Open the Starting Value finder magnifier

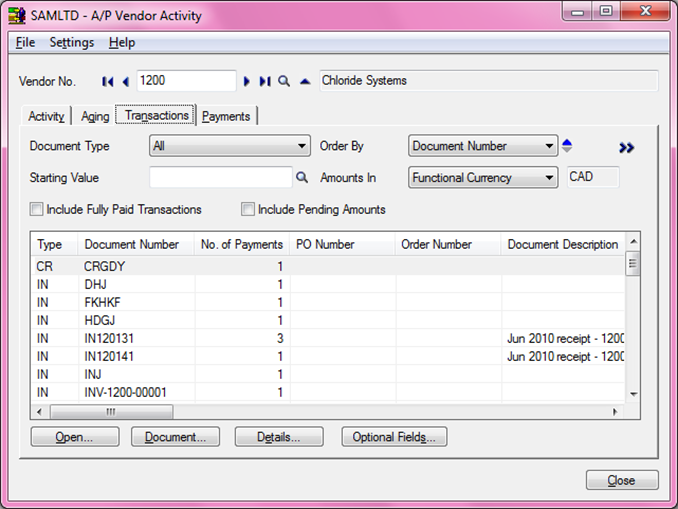(x=302, y=177)
